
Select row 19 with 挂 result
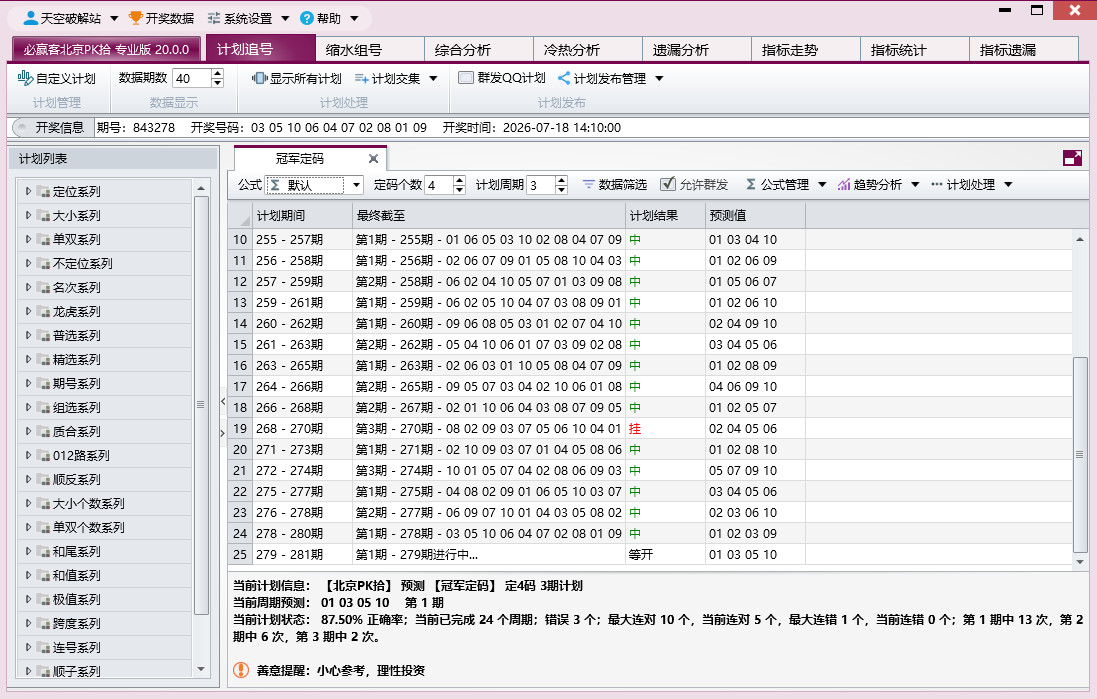pos(650,428)
